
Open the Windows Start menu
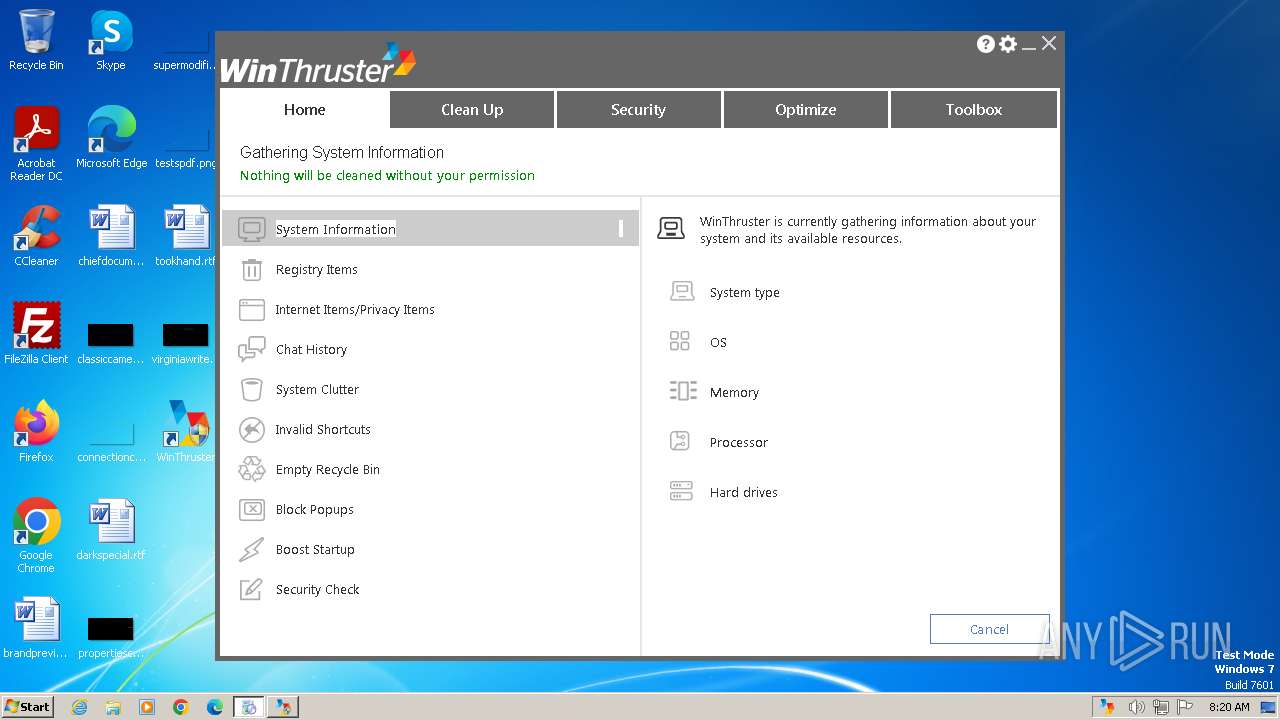(x=28, y=706)
